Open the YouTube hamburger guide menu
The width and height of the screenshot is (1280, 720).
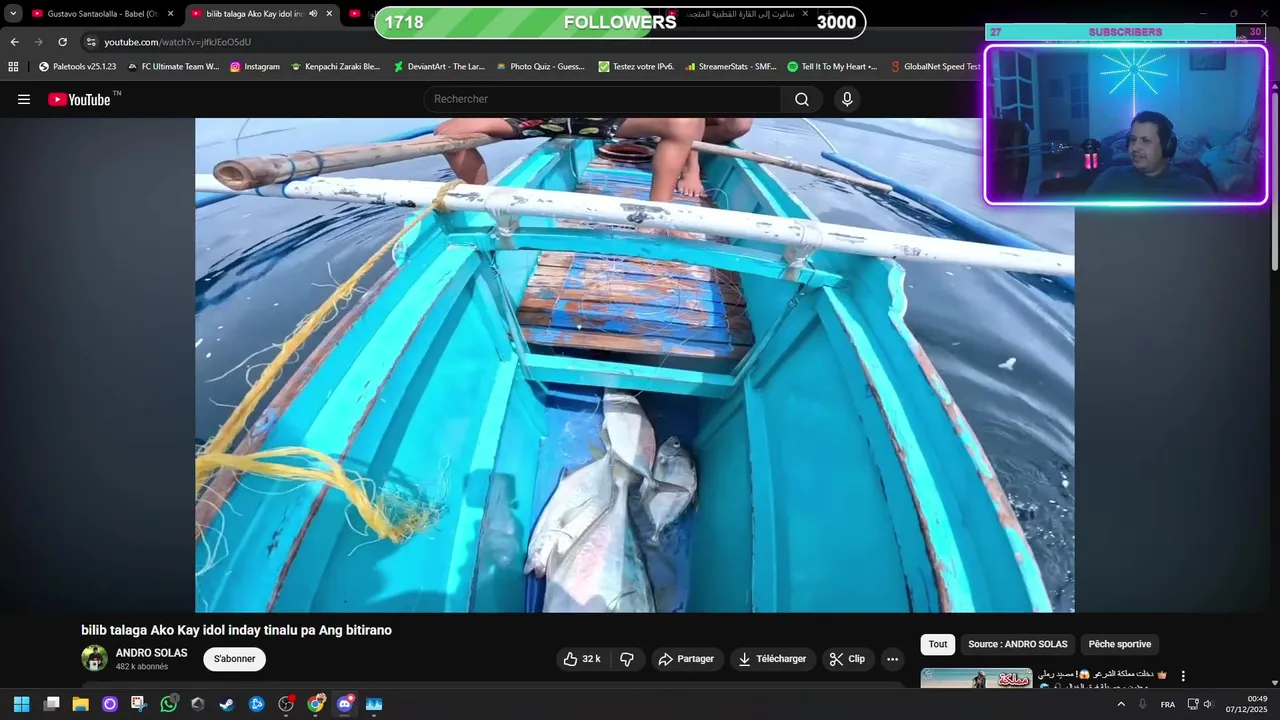click(x=24, y=99)
